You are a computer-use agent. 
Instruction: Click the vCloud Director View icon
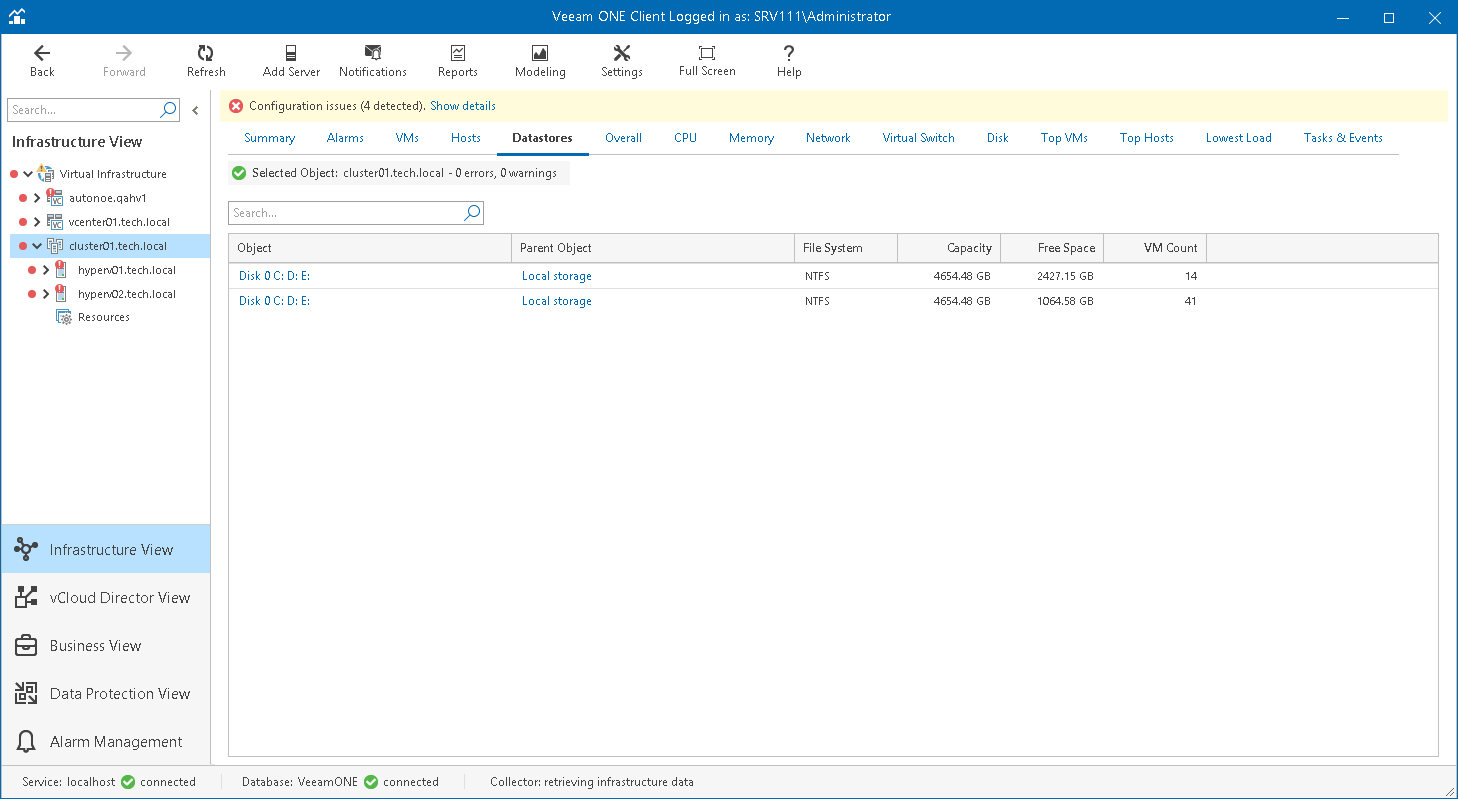click(26, 597)
